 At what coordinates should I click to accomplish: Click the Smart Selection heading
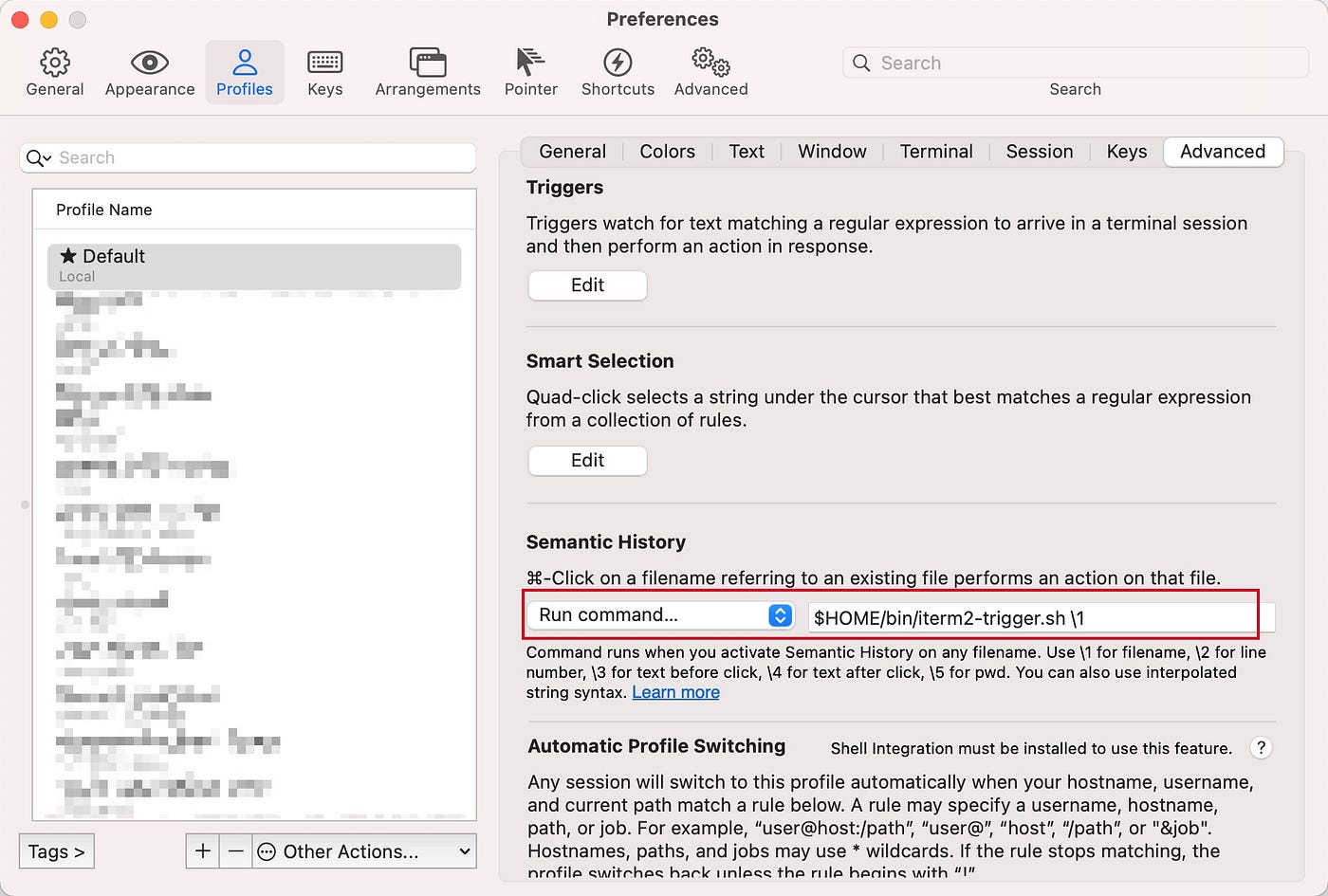(599, 361)
